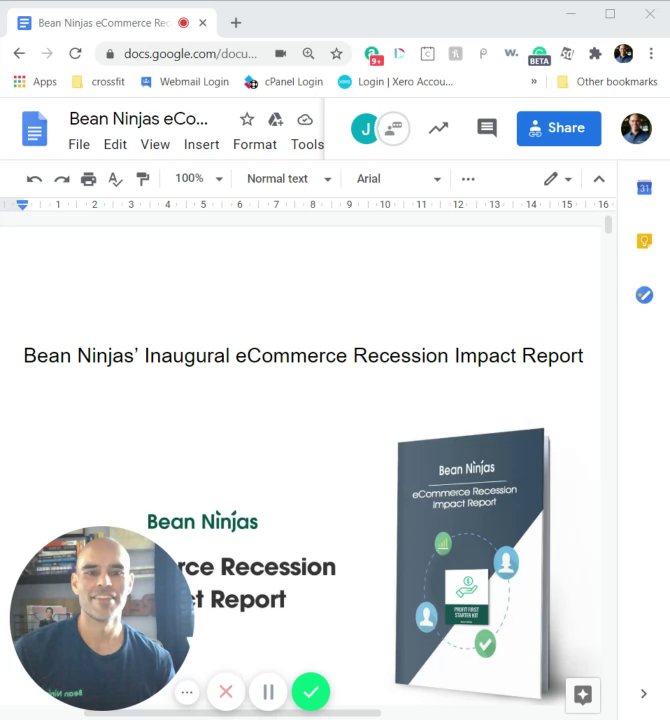670x720 pixels.
Task: Reload the current page
Action: pyautogui.click(x=75, y=54)
